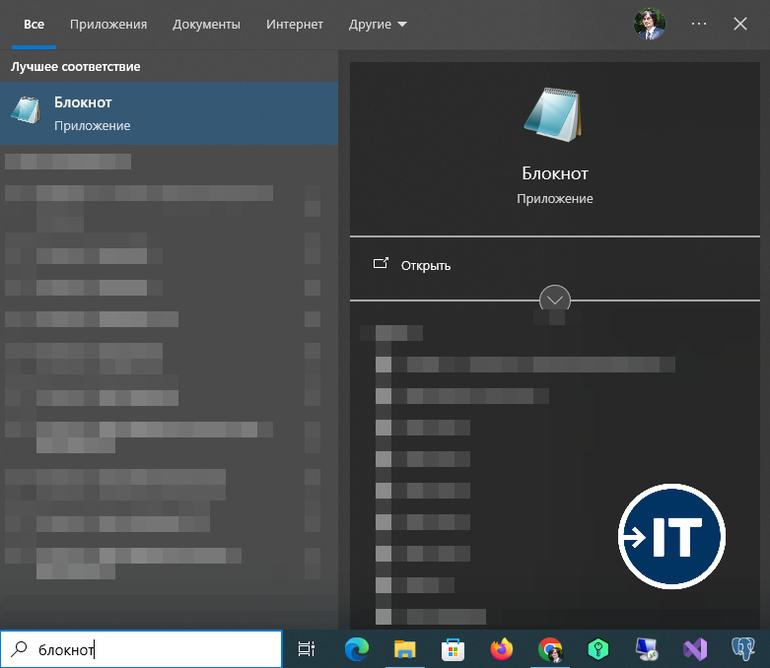This screenshot has width=770, height=668.
Task: Open the three-dot options menu
Action: [699, 24]
